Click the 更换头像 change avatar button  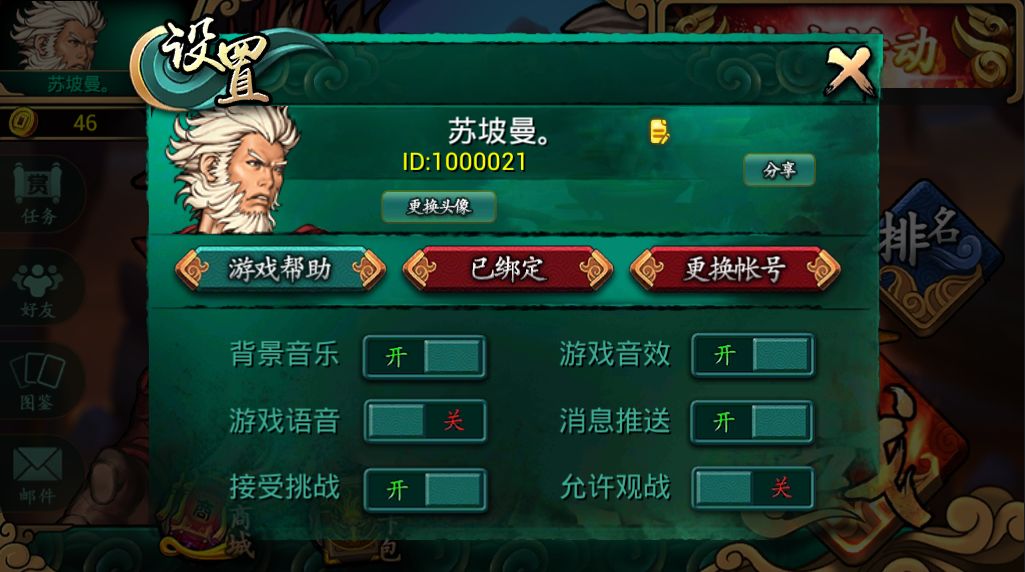pos(439,207)
